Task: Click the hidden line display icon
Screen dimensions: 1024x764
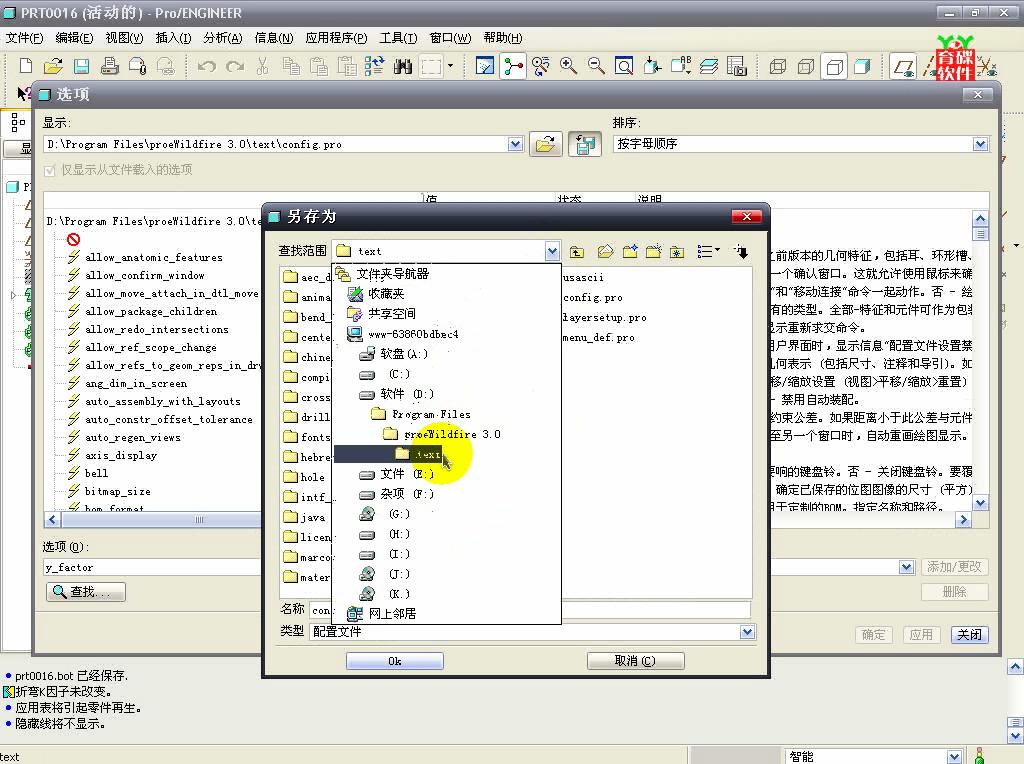Action: [x=807, y=66]
